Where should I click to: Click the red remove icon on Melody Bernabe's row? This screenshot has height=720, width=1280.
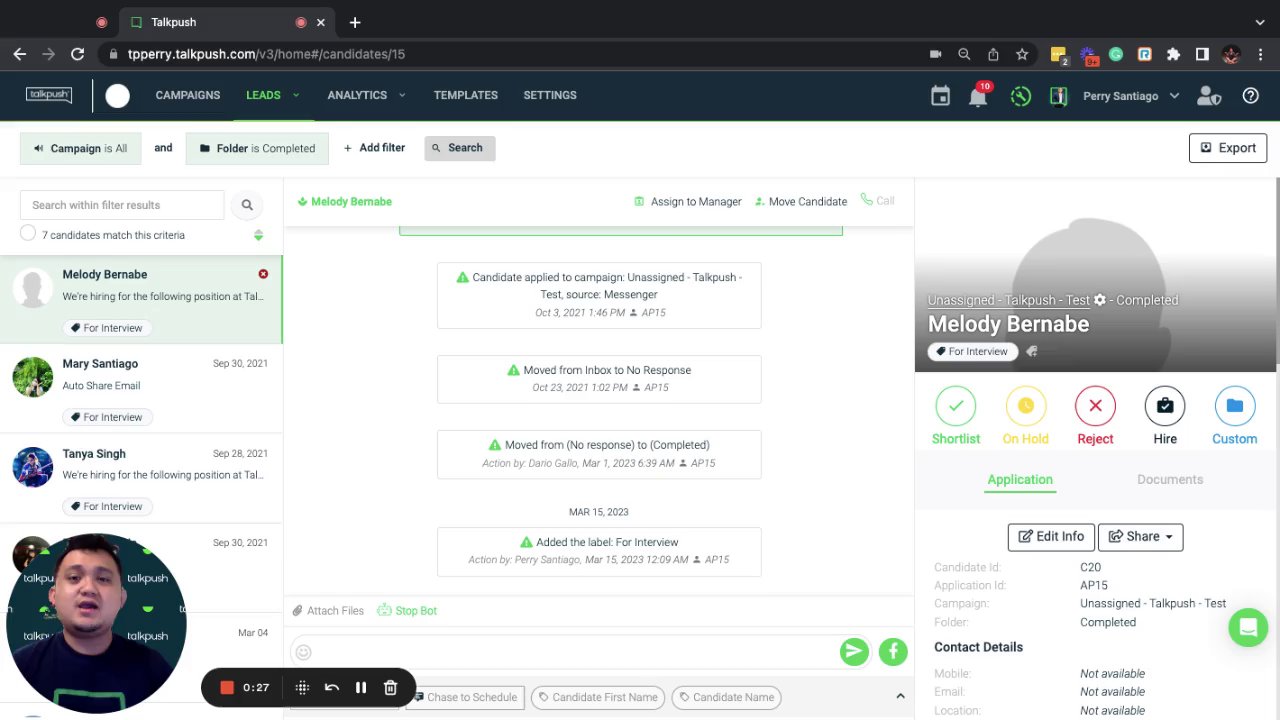point(263,274)
